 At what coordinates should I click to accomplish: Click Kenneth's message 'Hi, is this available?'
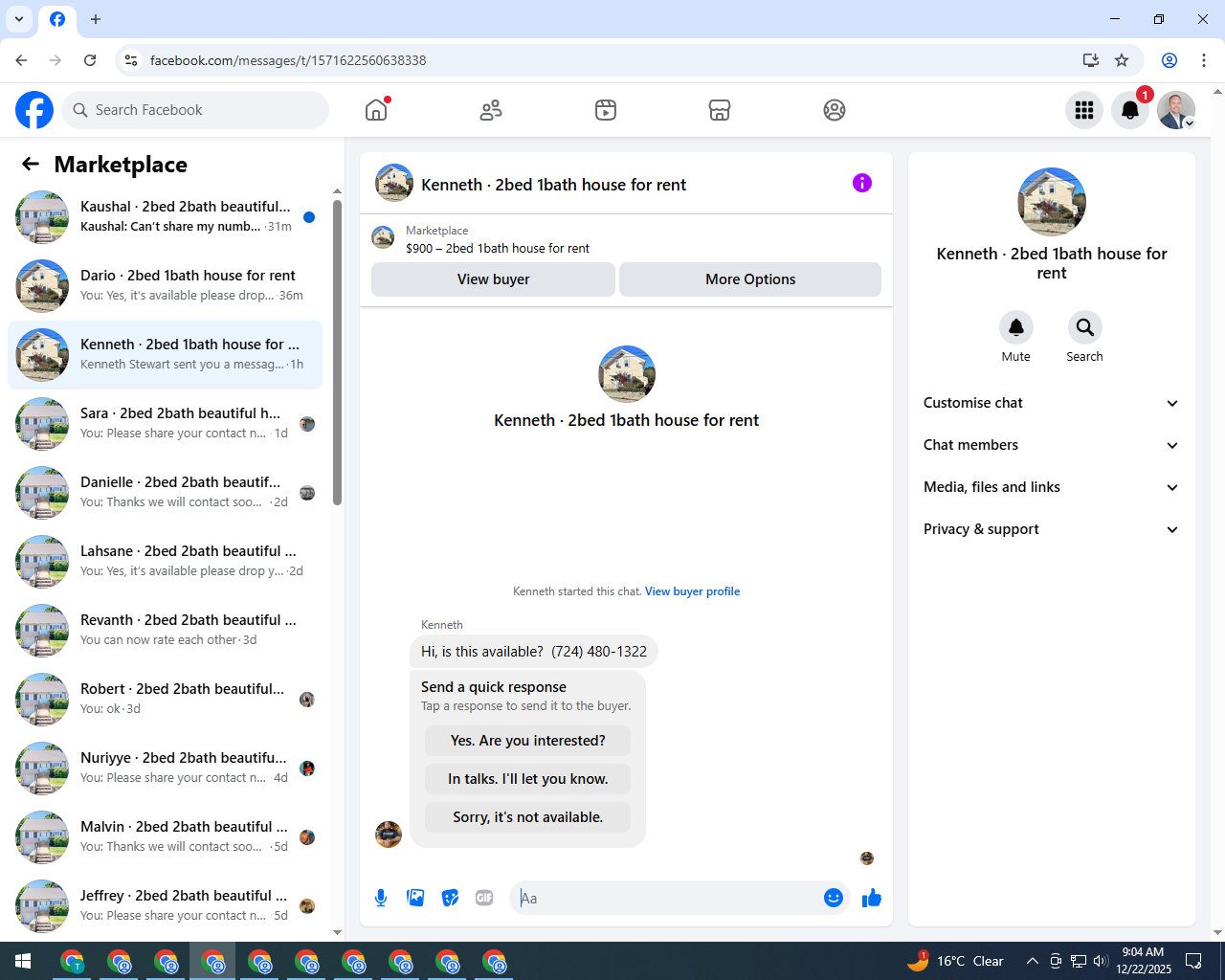coord(534,652)
